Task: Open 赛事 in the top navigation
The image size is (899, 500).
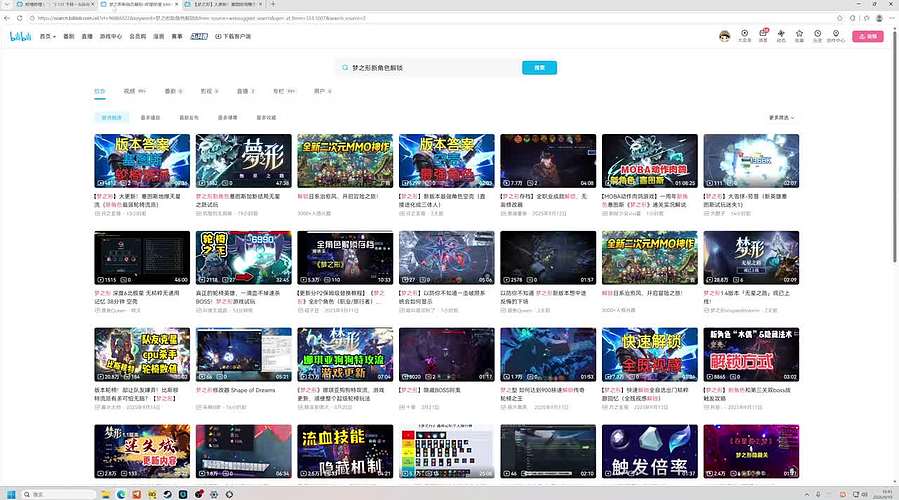Action: pyautogui.click(x=177, y=36)
